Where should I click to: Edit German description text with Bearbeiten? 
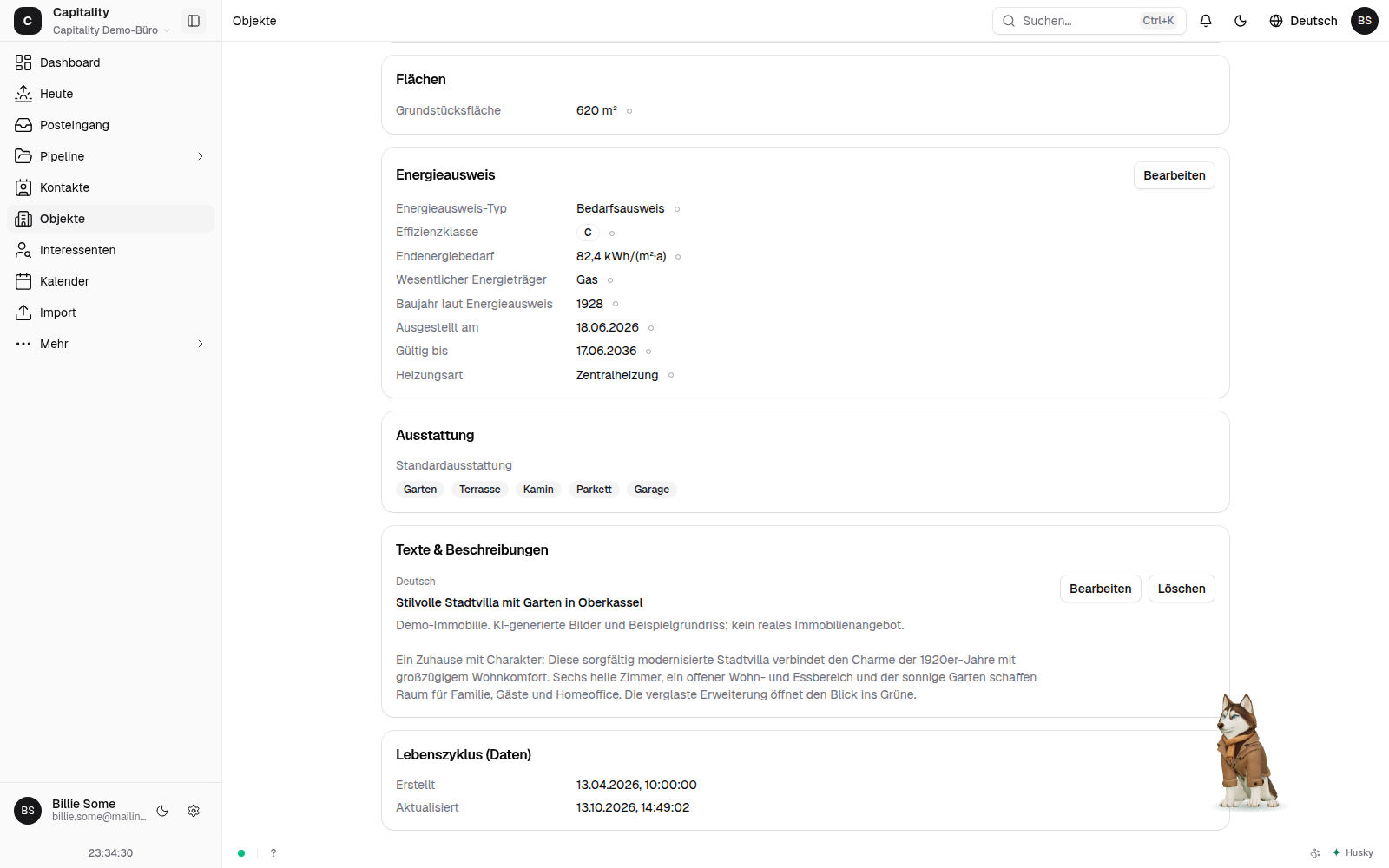(x=1101, y=589)
